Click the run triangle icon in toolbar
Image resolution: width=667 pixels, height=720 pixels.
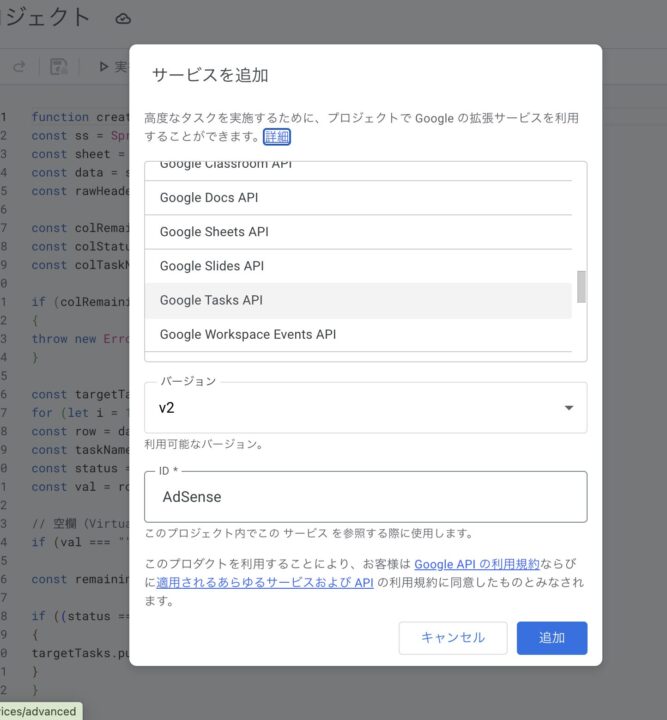click(x=103, y=67)
